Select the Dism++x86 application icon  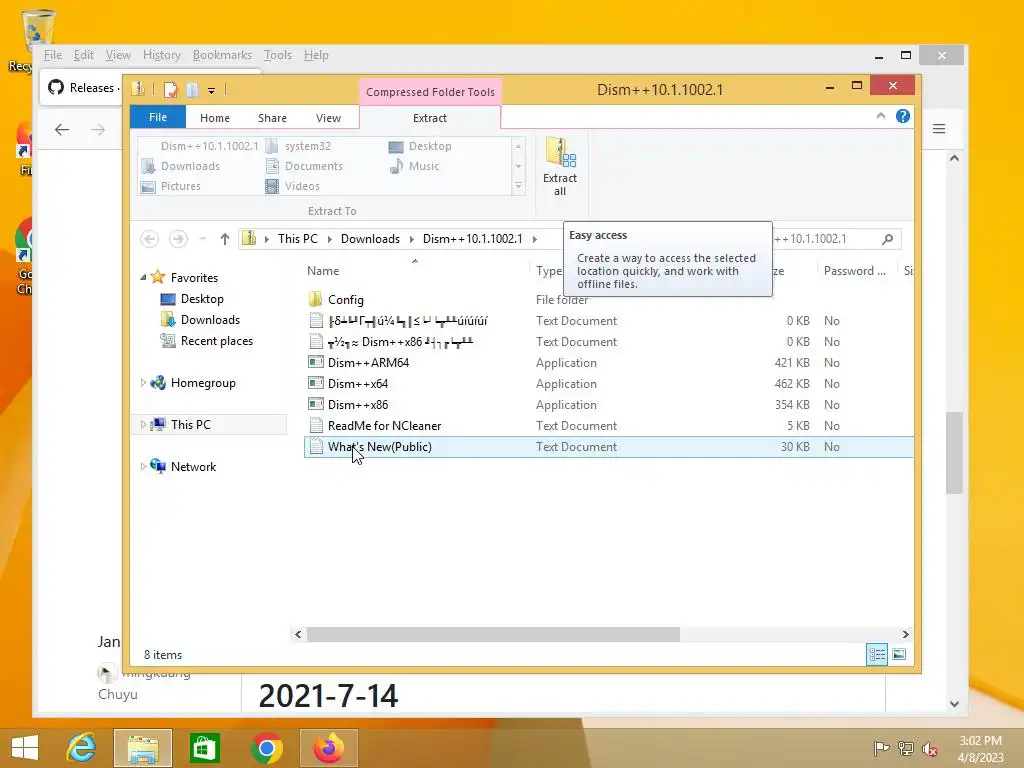316,404
